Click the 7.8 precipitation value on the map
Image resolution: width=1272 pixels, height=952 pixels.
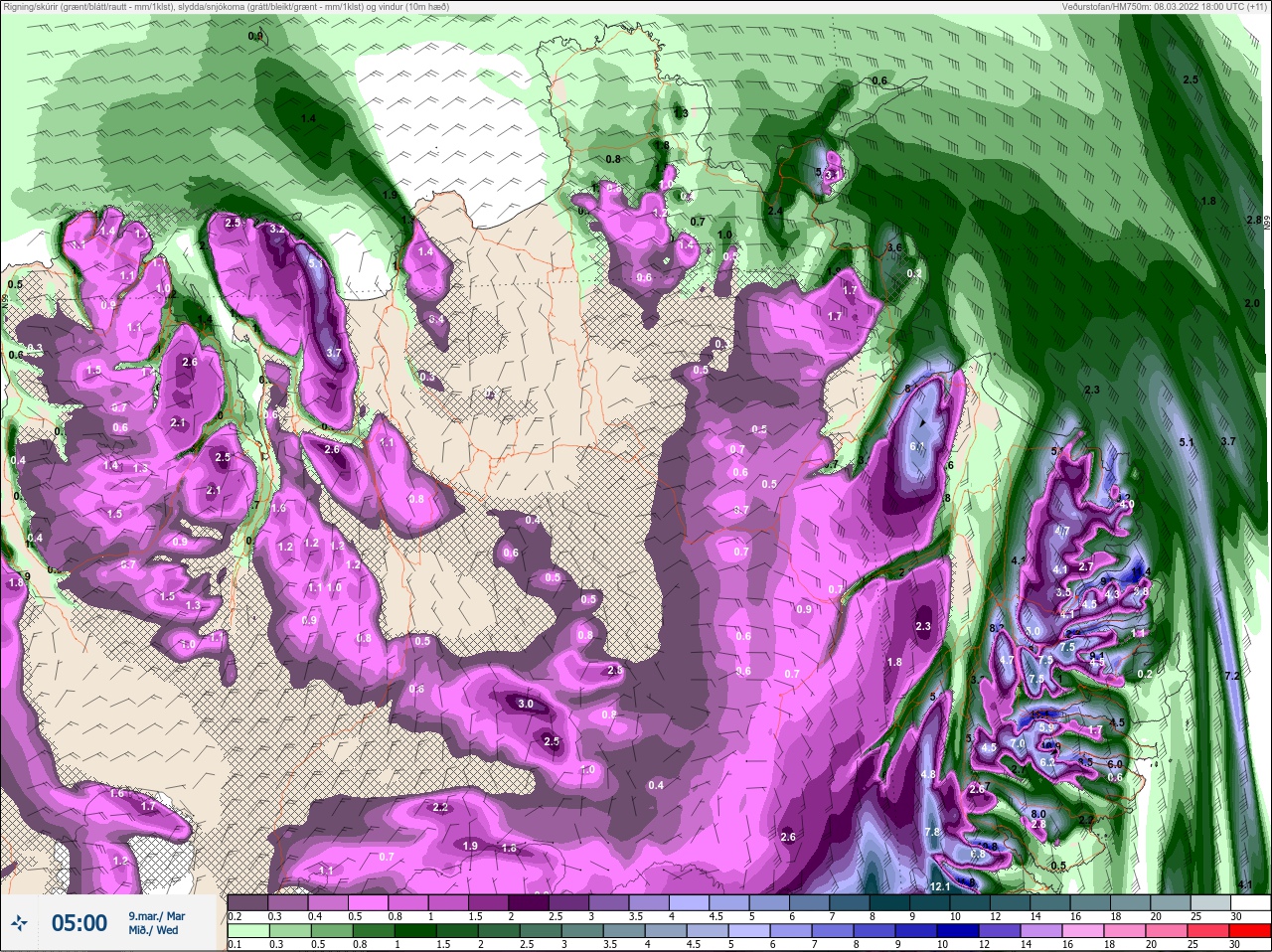coord(932,832)
